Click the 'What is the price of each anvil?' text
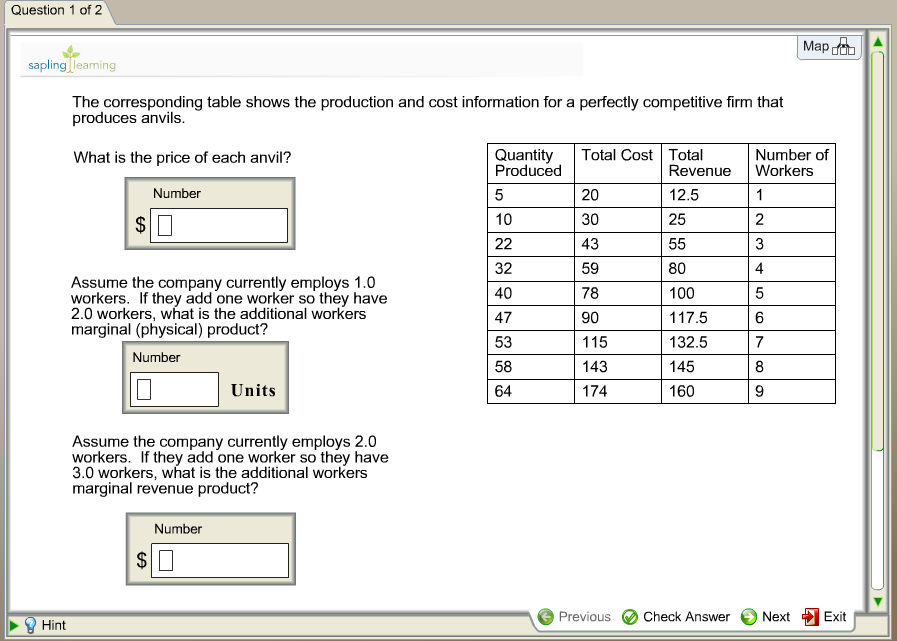This screenshot has width=897, height=641. pos(182,157)
